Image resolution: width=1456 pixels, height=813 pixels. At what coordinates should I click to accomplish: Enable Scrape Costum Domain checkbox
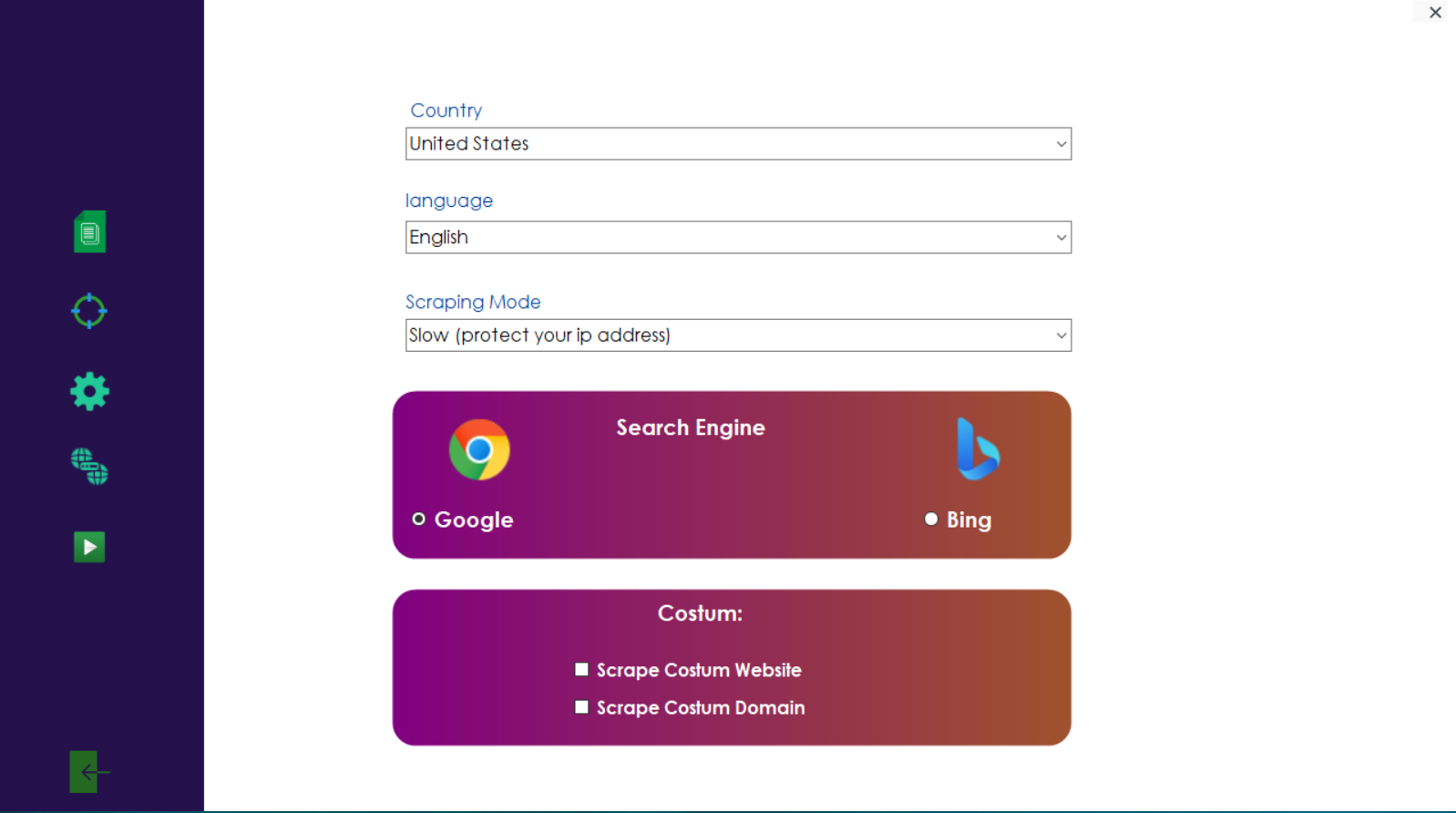[x=581, y=706]
